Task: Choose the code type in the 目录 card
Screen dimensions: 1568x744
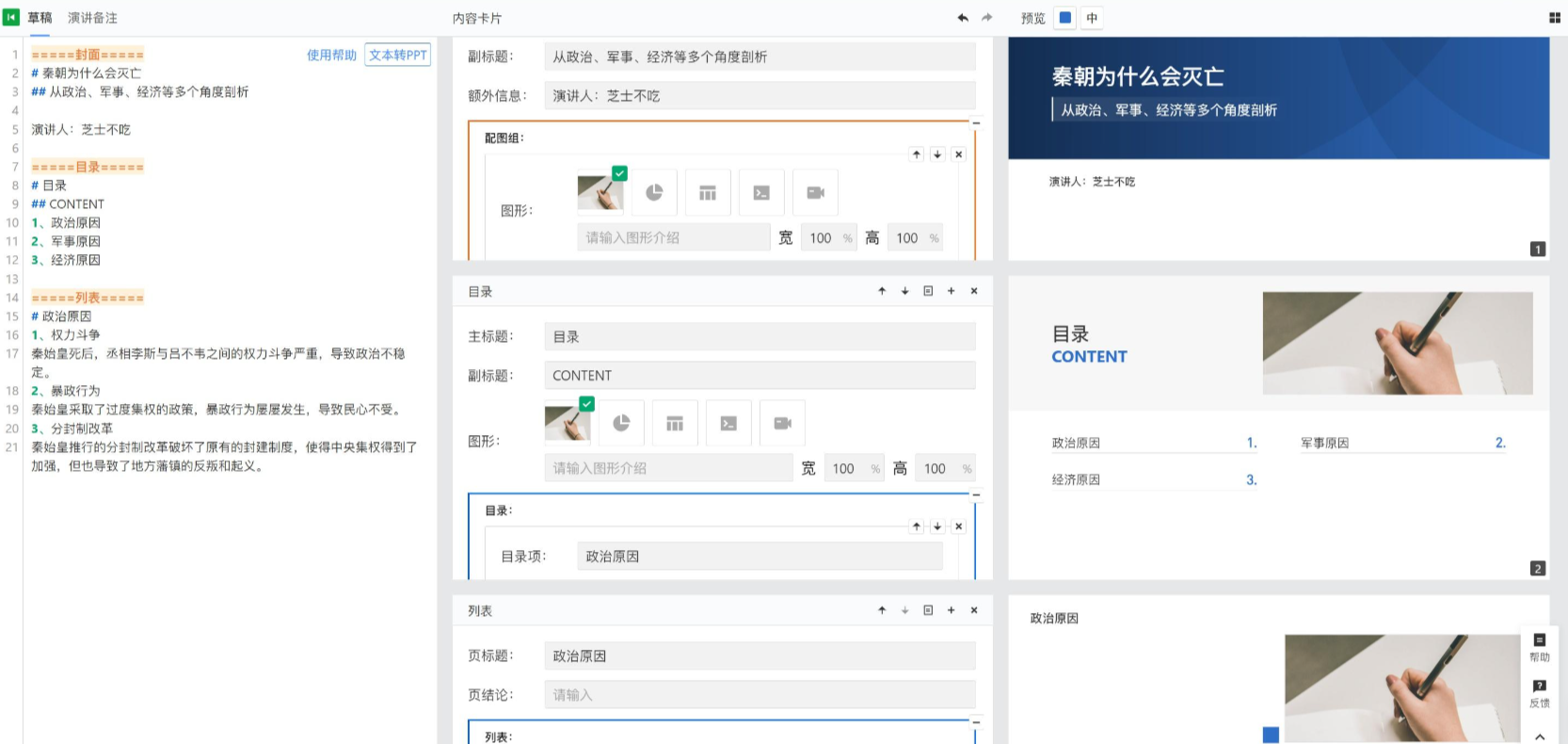Action: click(x=728, y=423)
